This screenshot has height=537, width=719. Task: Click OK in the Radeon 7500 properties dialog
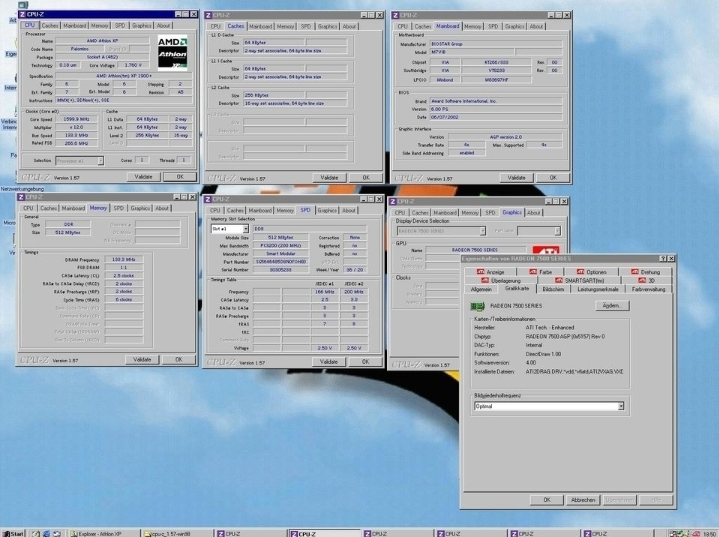pyautogui.click(x=547, y=500)
